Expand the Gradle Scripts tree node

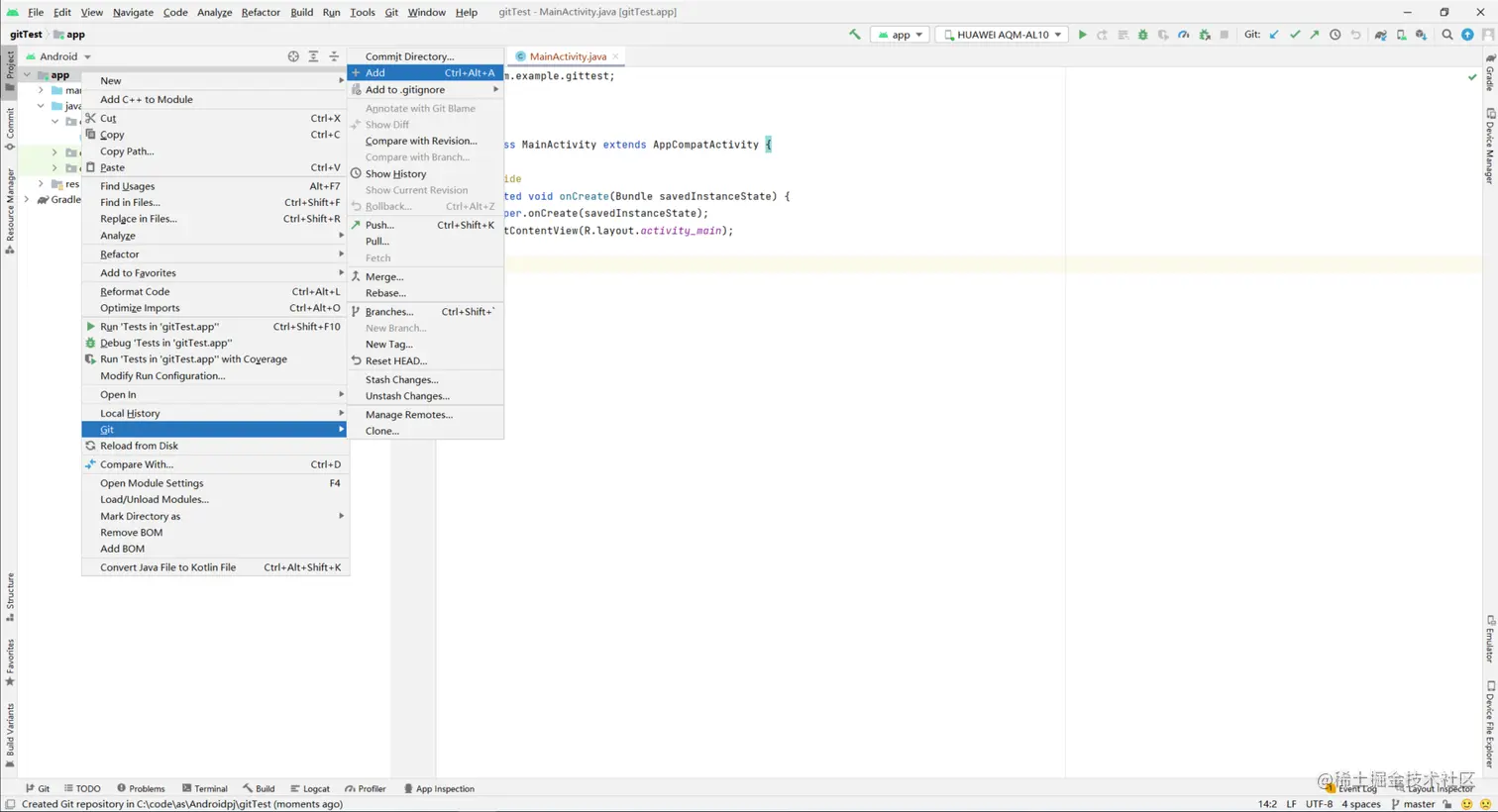click(x=27, y=200)
